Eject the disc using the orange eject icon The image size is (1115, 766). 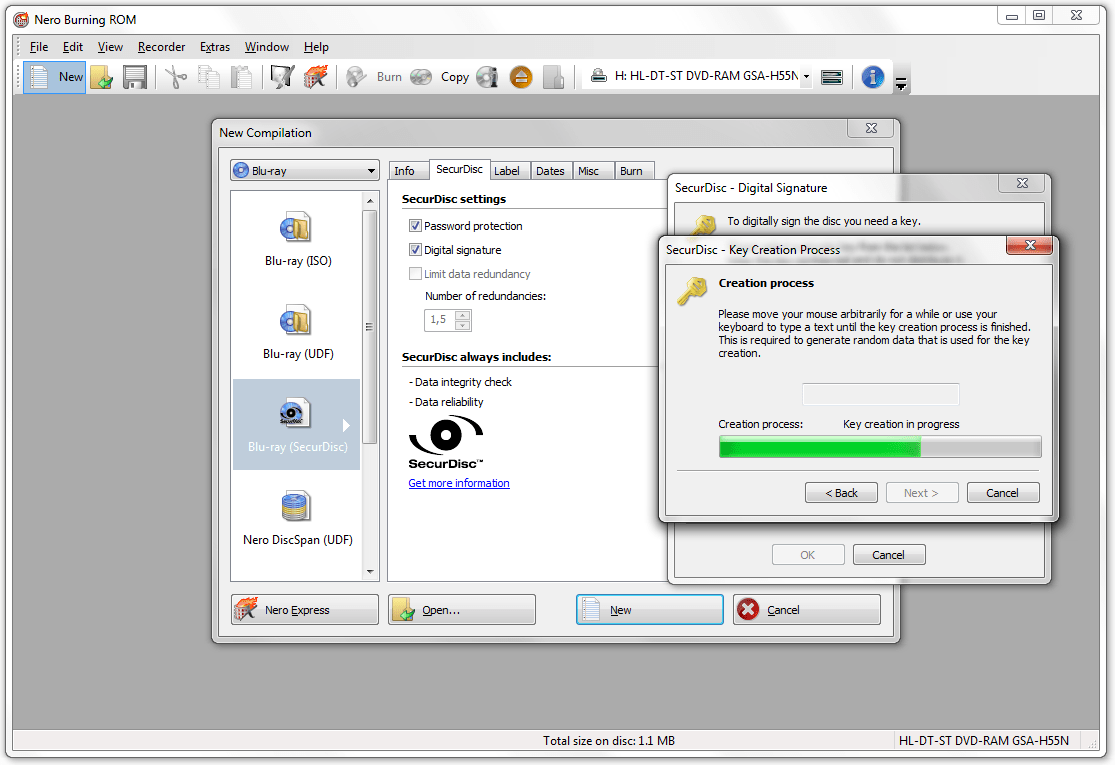coord(521,77)
